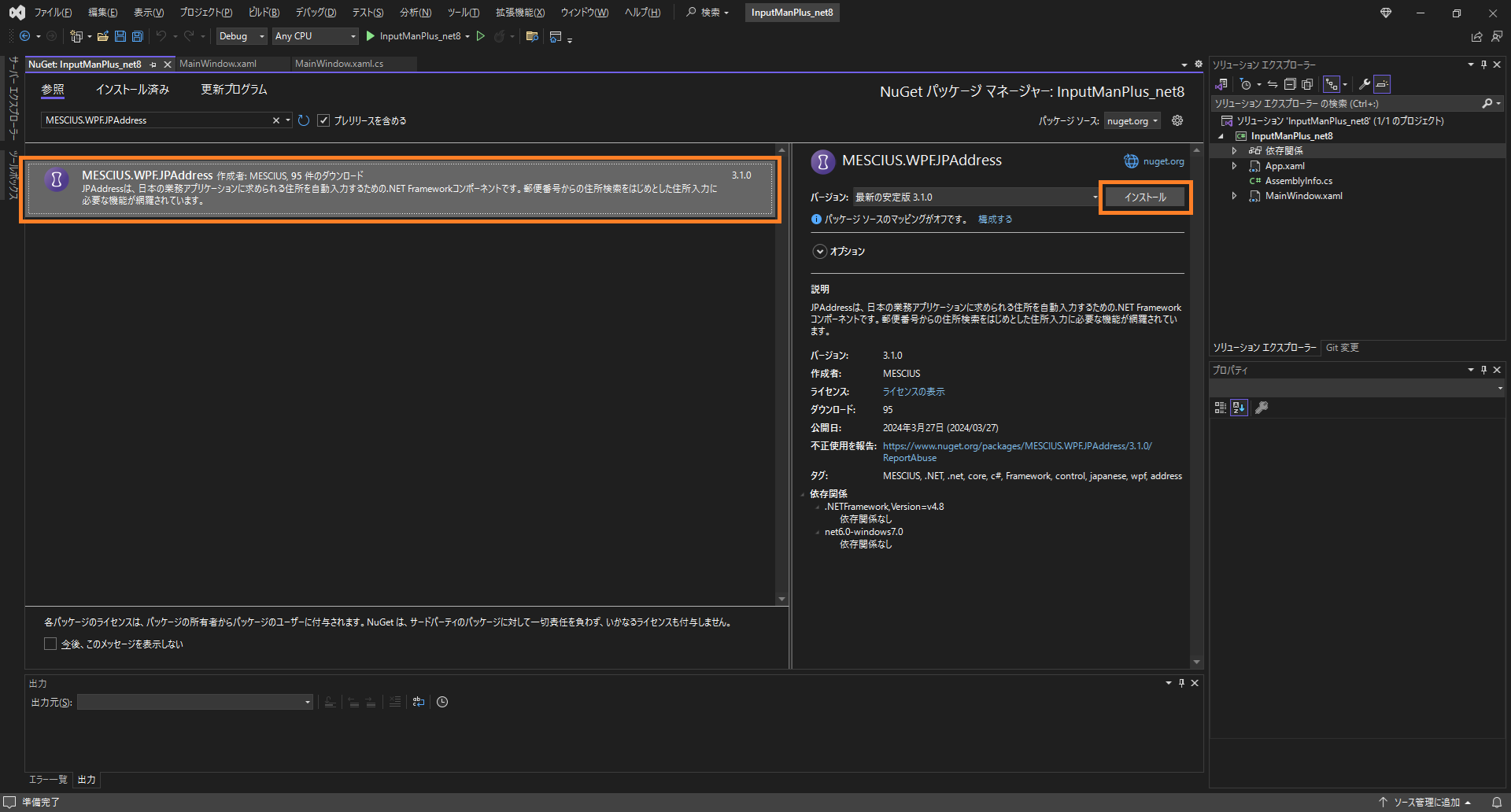1511x812 pixels.
Task: Open the ビルド menu
Action: pyautogui.click(x=264, y=13)
